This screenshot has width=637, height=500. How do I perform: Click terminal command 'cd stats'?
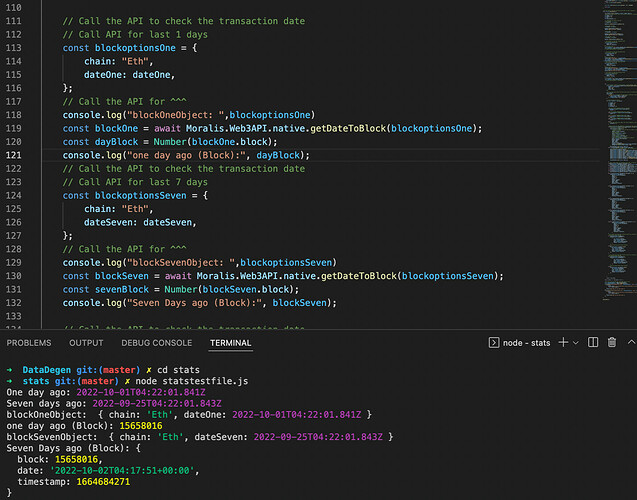[178, 370]
